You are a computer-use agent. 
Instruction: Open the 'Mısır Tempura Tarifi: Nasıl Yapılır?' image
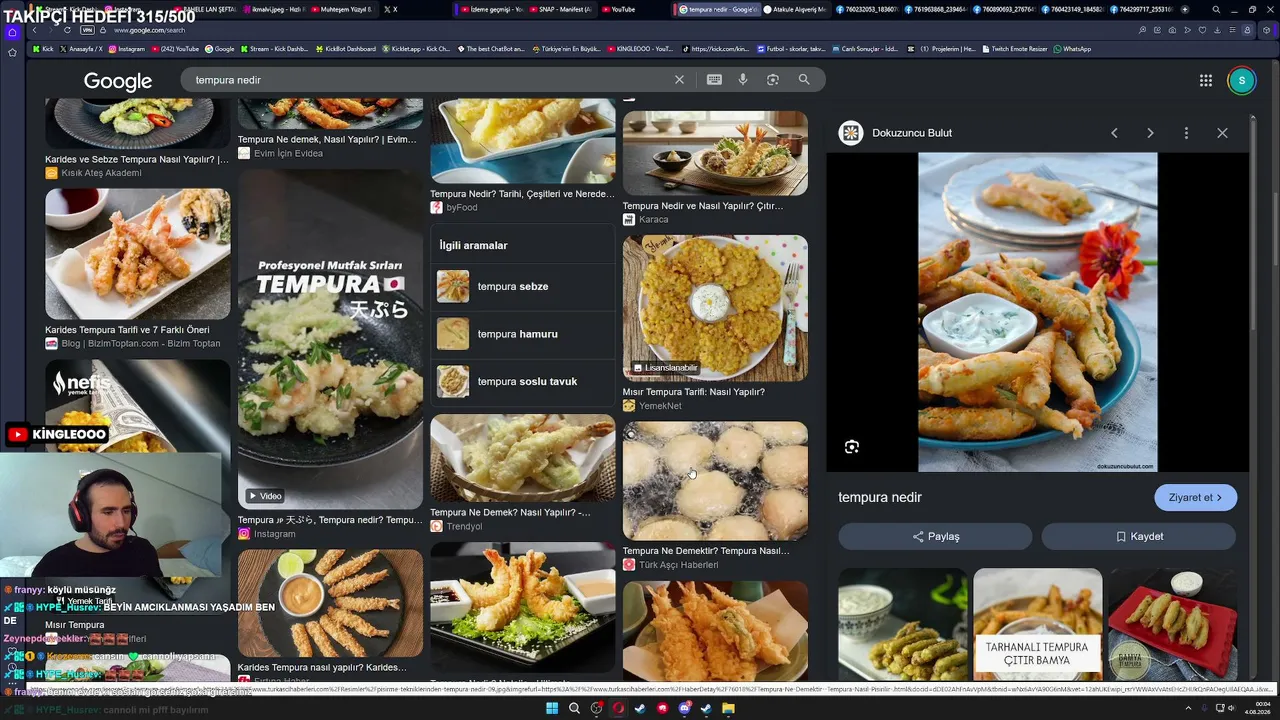tap(715, 308)
